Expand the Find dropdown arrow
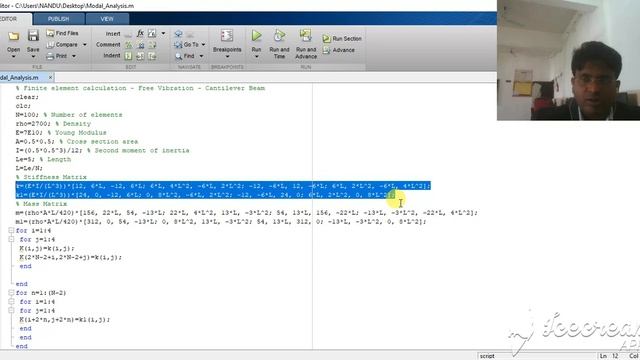640x360 pixels. [x=201, y=56]
